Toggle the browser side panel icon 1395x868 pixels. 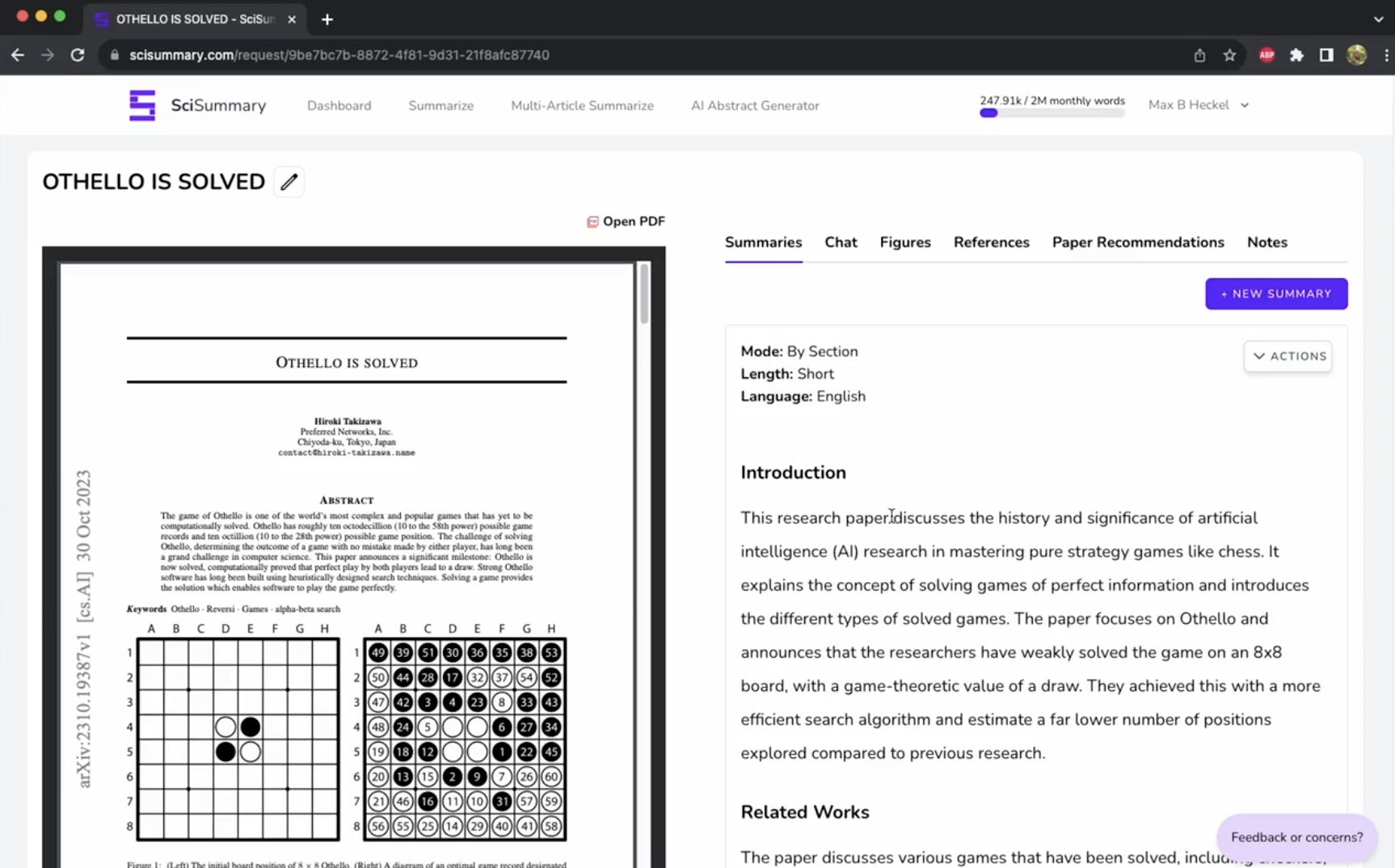click(1326, 55)
